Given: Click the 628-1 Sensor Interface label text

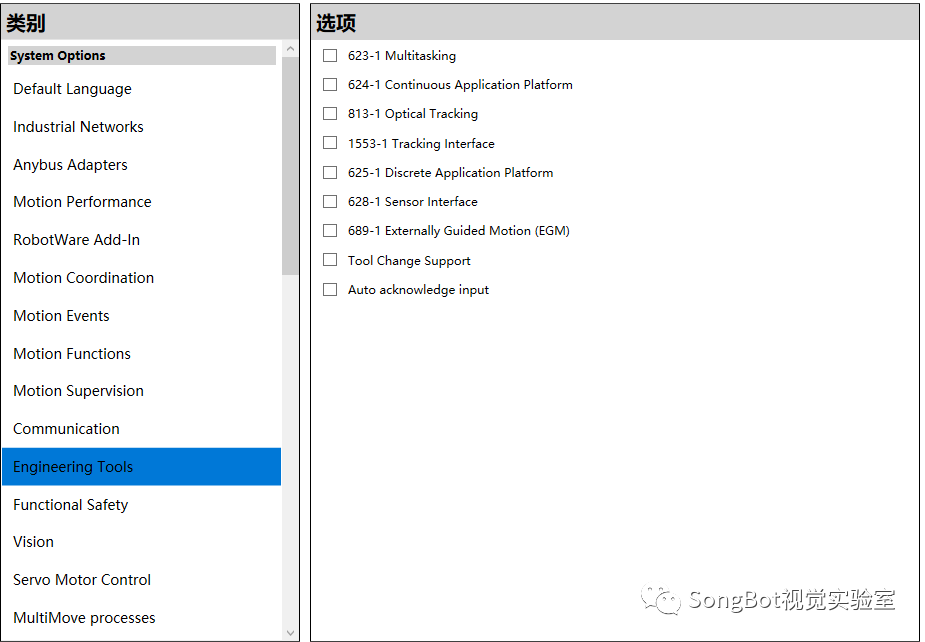Looking at the screenshot, I should tap(412, 201).
